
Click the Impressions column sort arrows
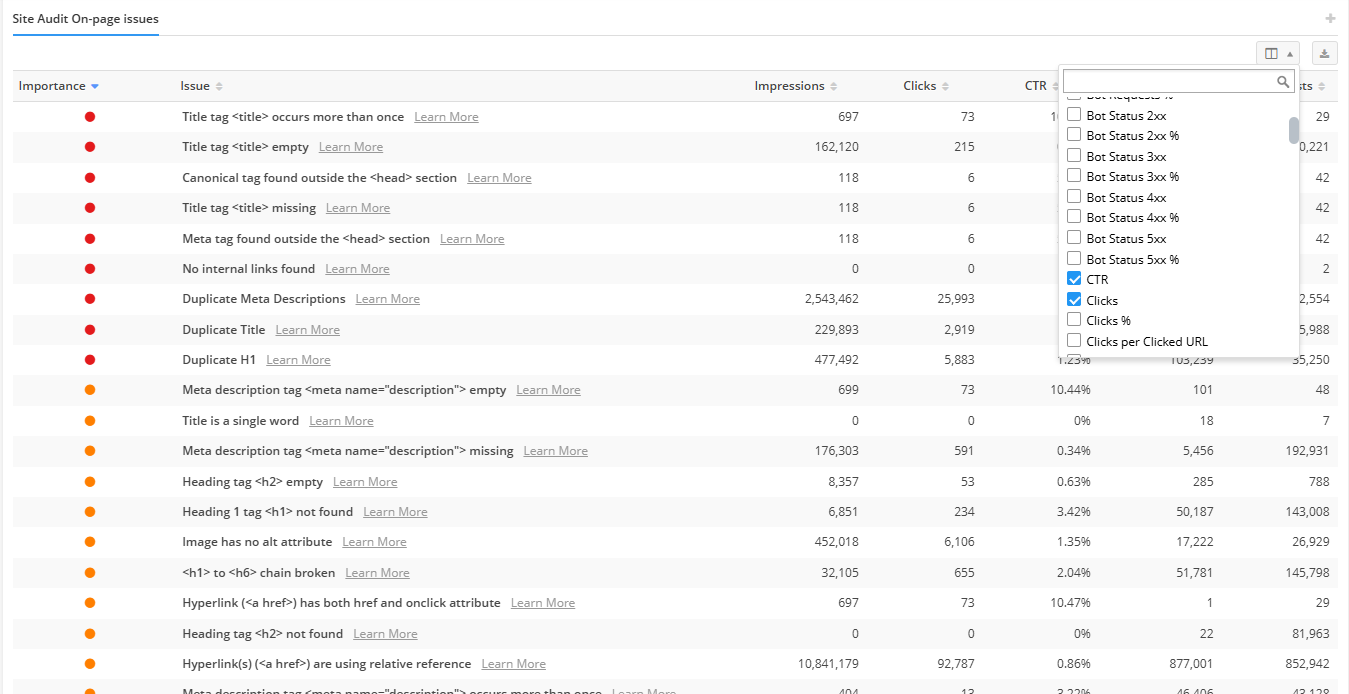(x=834, y=87)
